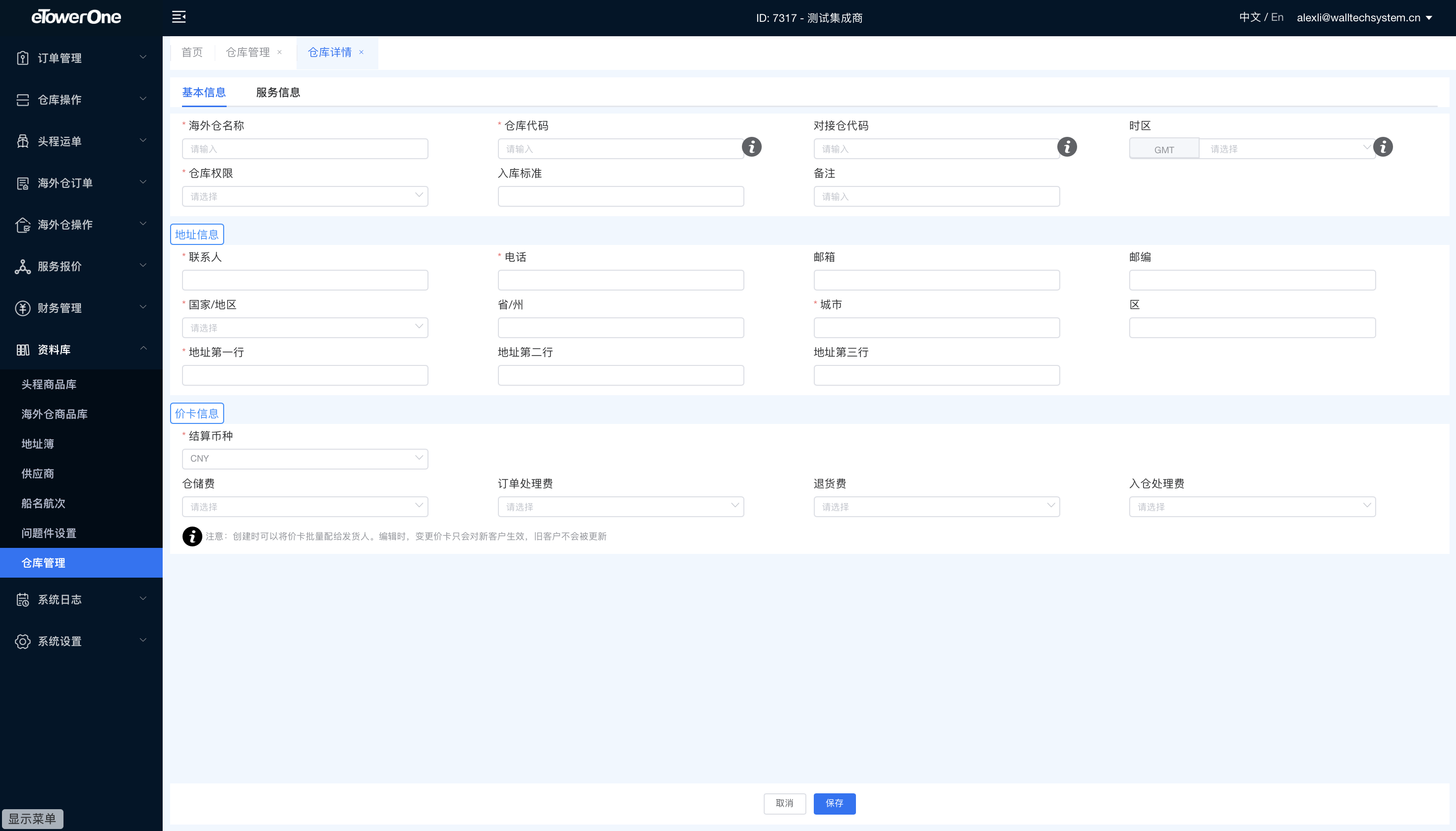The width and height of the screenshot is (1456, 831).
Task: Switch language to En
Action: point(1277,17)
